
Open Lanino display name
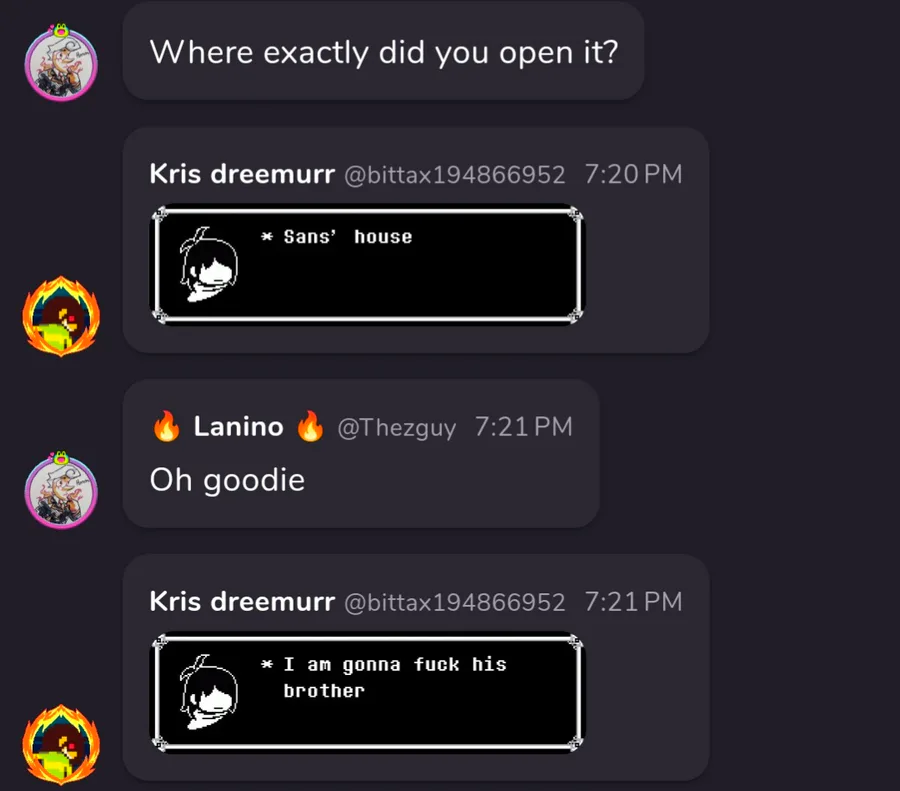pos(238,426)
